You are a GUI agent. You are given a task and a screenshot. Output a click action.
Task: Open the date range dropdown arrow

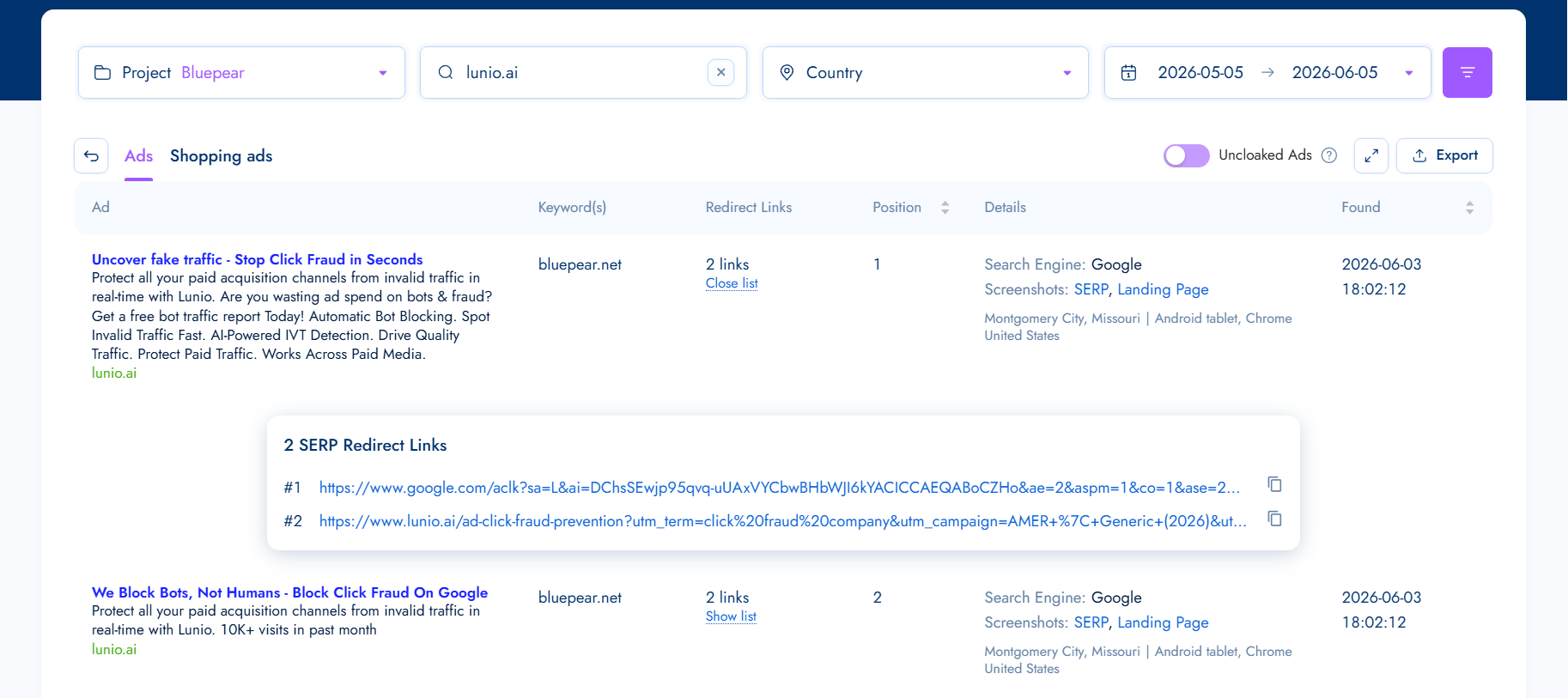click(x=1408, y=73)
